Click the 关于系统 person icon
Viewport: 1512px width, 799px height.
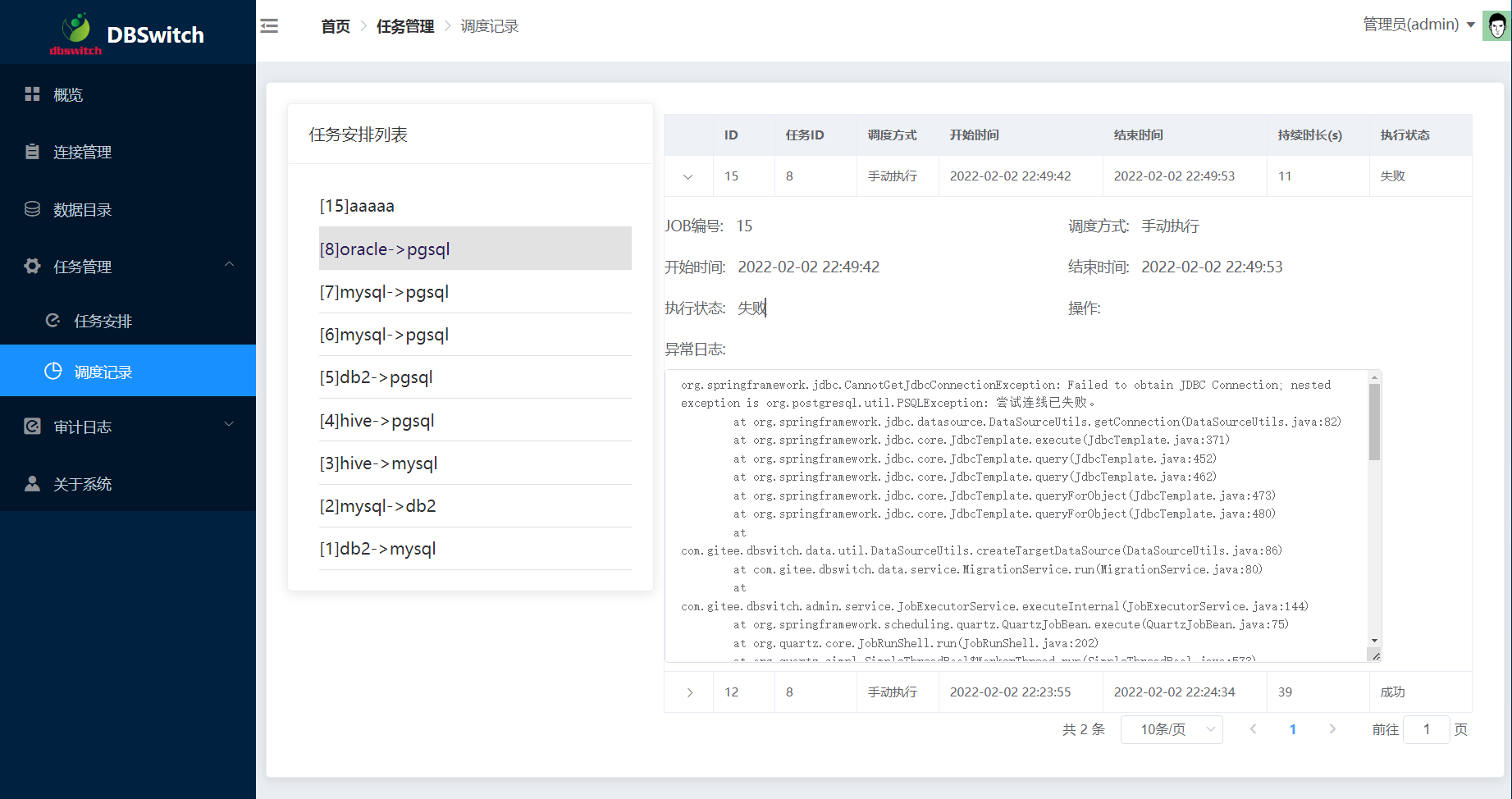pos(32,484)
